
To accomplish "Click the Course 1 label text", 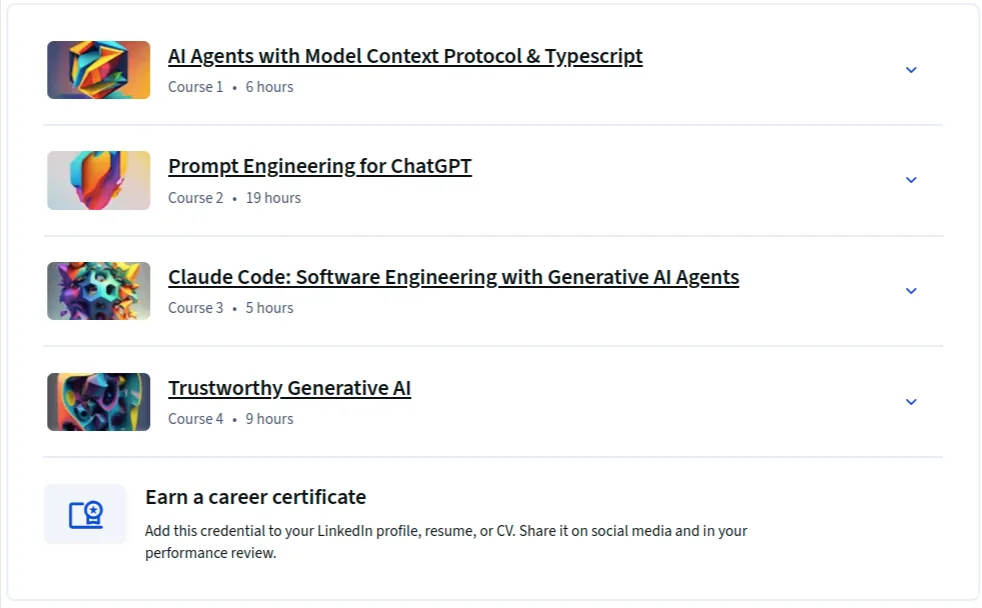I will tap(195, 87).
